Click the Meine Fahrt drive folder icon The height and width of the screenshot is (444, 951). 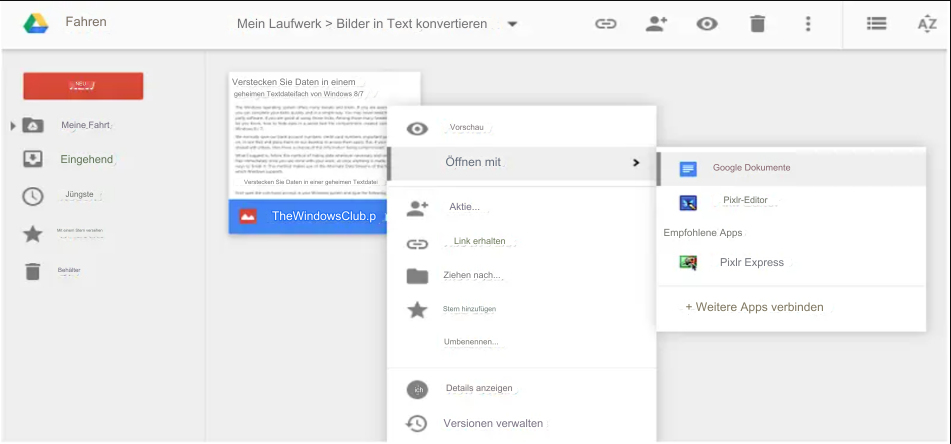tap(33, 126)
